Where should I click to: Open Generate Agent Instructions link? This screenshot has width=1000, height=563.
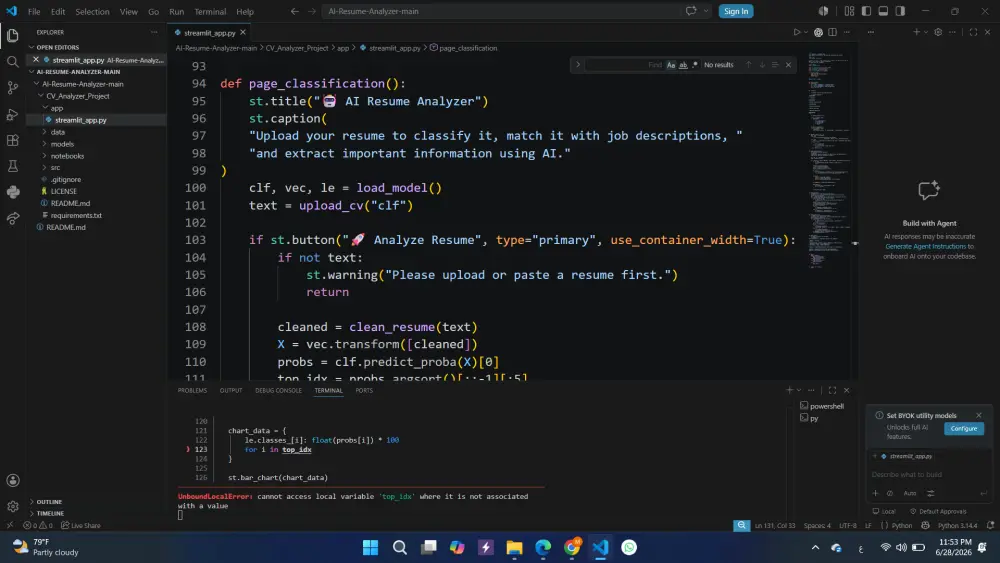tap(925, 246)
